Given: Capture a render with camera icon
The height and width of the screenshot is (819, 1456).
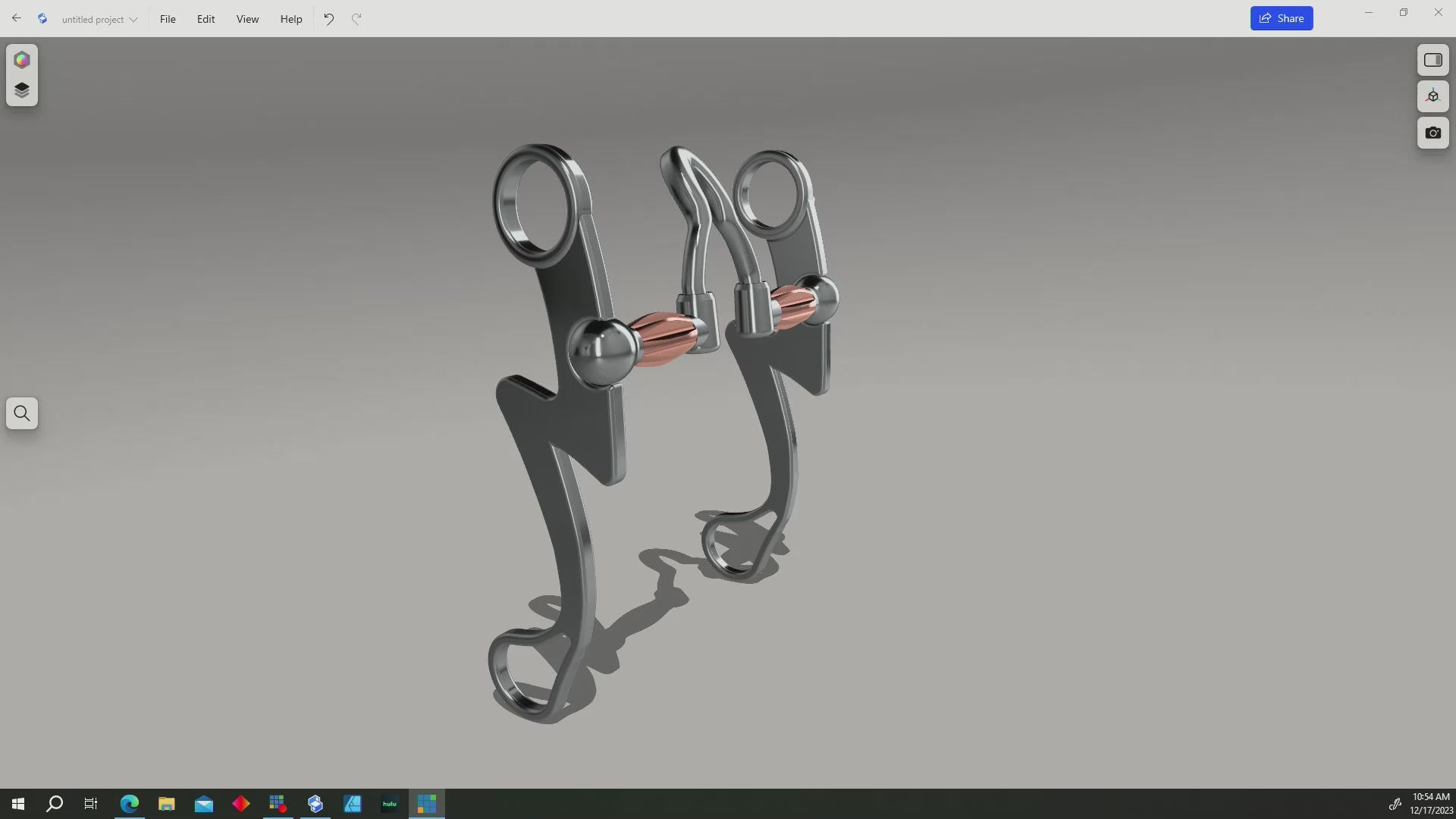Looking at the screenshot, I should (1432, 133).
